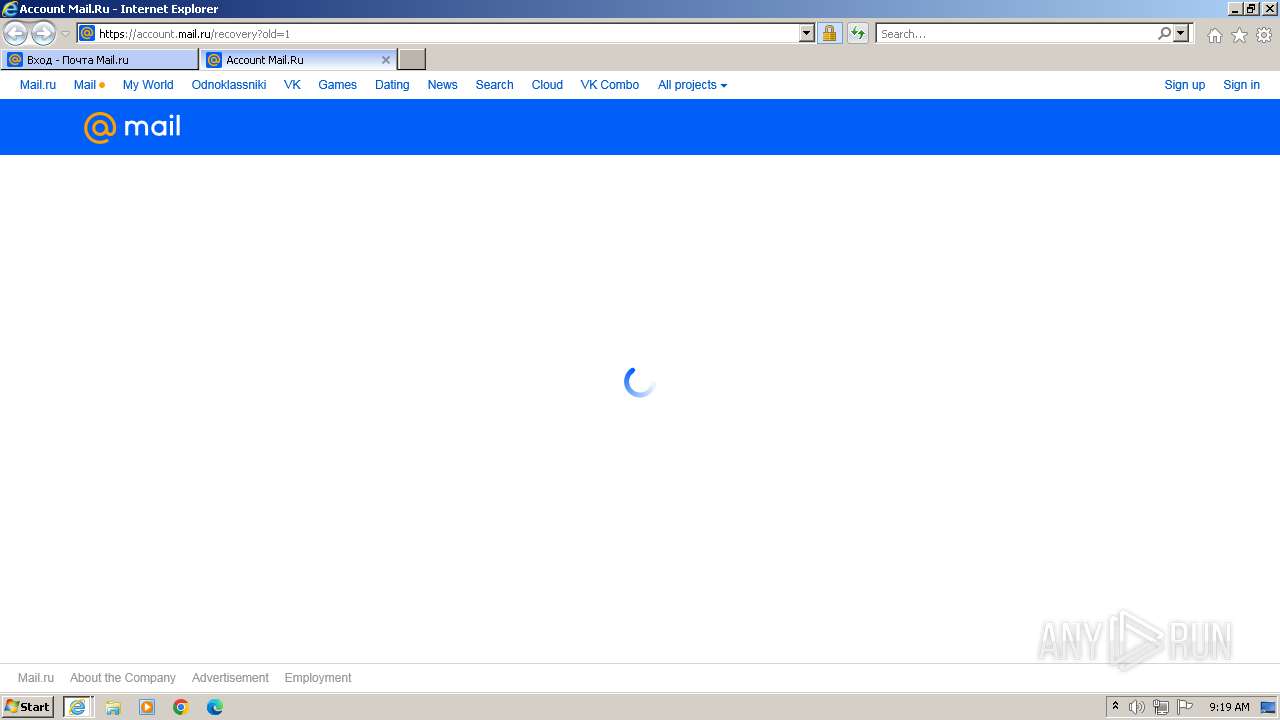Open File Explorer from taskbar
Image resolution: width=1280 pixels, height=720 pixels.
click(x=113, y=707)
